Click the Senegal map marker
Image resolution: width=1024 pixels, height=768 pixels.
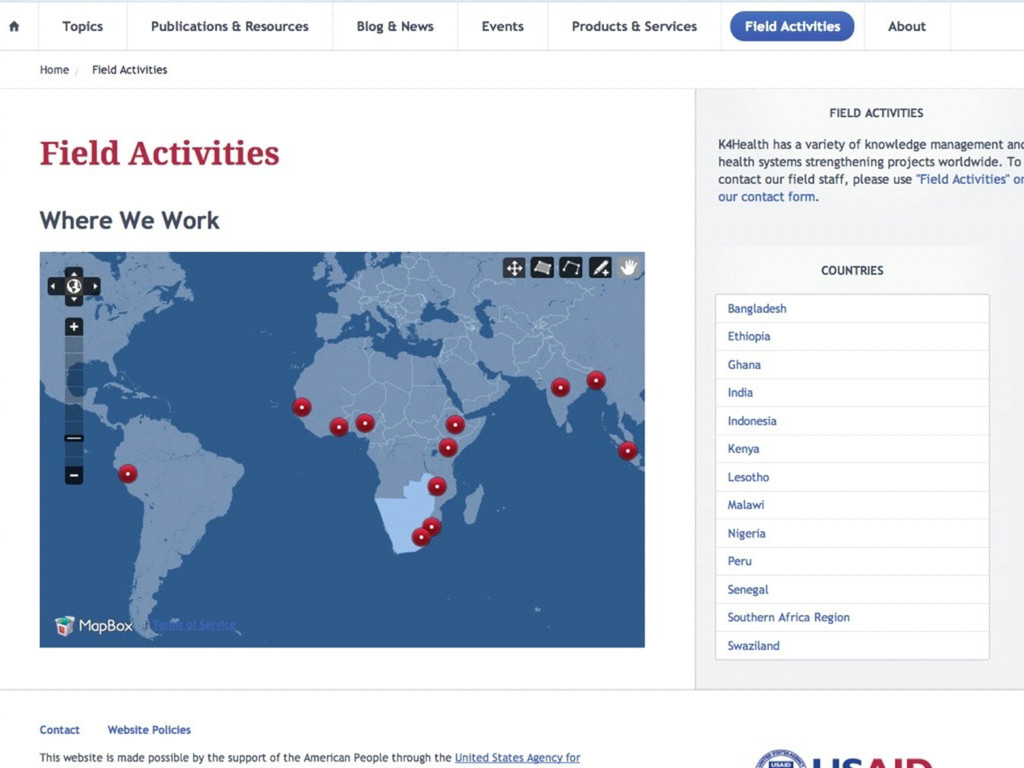coord(302,407)
